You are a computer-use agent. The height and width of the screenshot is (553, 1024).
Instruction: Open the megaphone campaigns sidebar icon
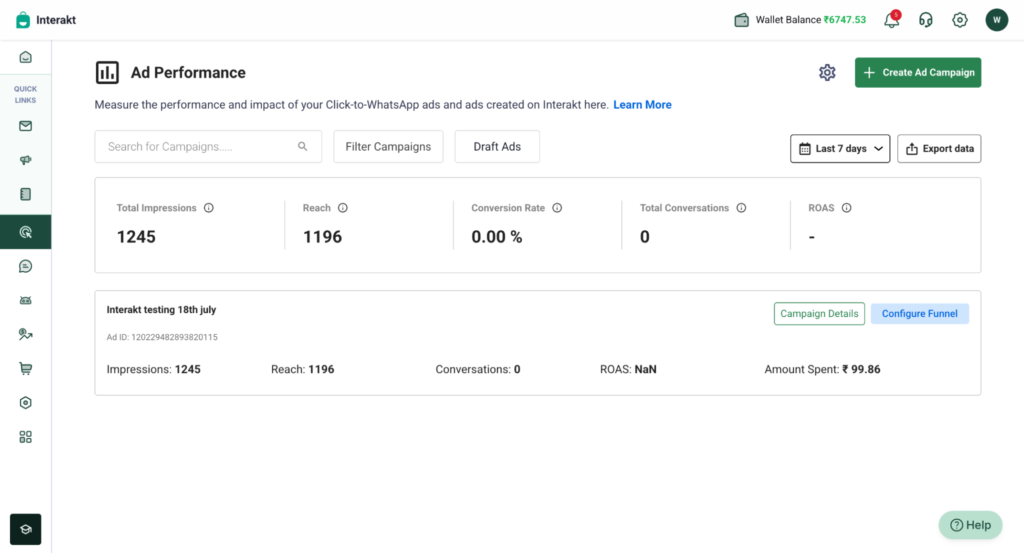[25, 160]
